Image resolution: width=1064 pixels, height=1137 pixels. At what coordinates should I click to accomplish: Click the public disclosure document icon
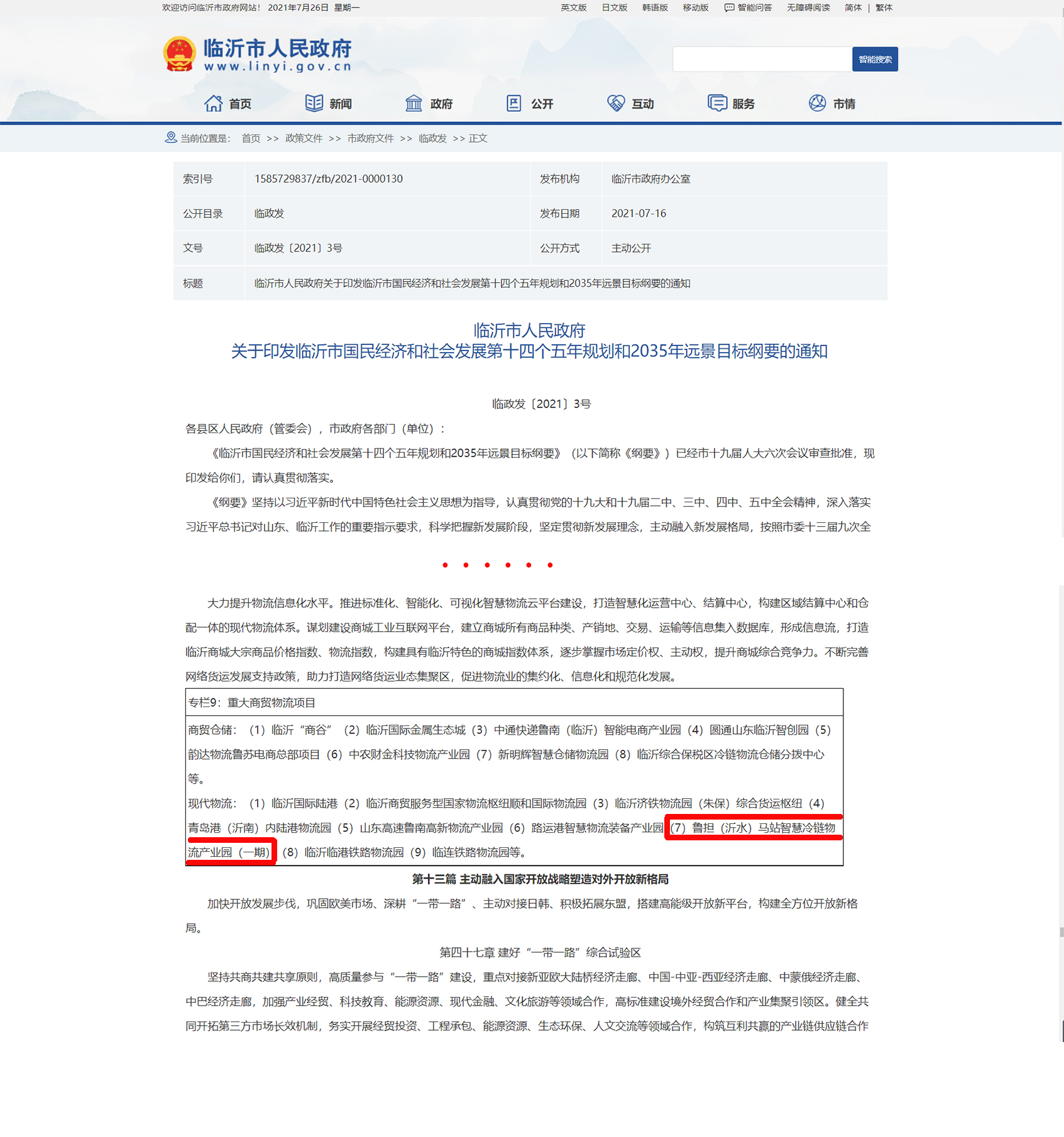(514, 104)
